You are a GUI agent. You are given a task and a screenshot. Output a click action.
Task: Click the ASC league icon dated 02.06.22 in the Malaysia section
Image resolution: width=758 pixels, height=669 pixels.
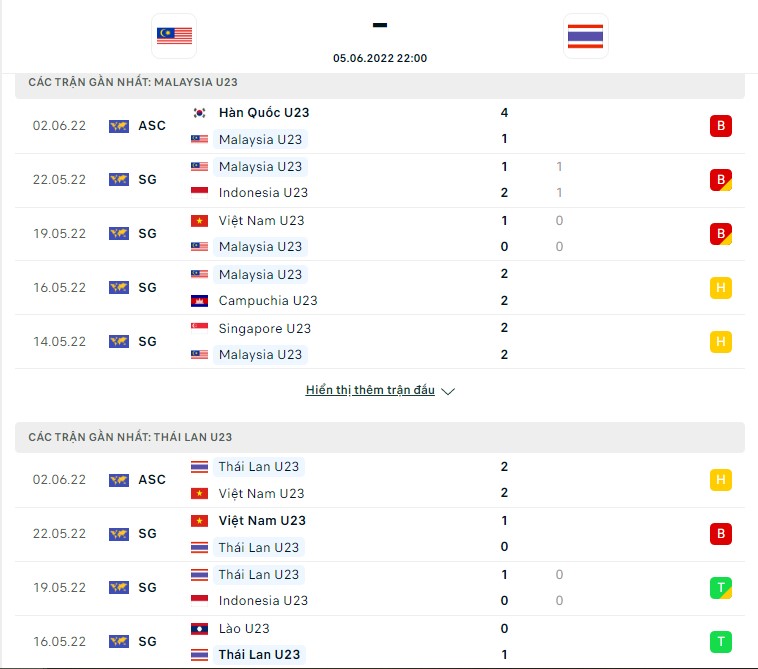[119, 126]
